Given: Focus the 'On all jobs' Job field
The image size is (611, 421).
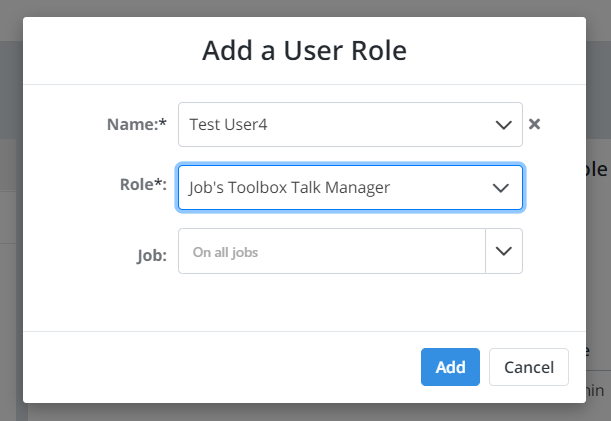Looking at the screenshot, I should pos(332,251).
